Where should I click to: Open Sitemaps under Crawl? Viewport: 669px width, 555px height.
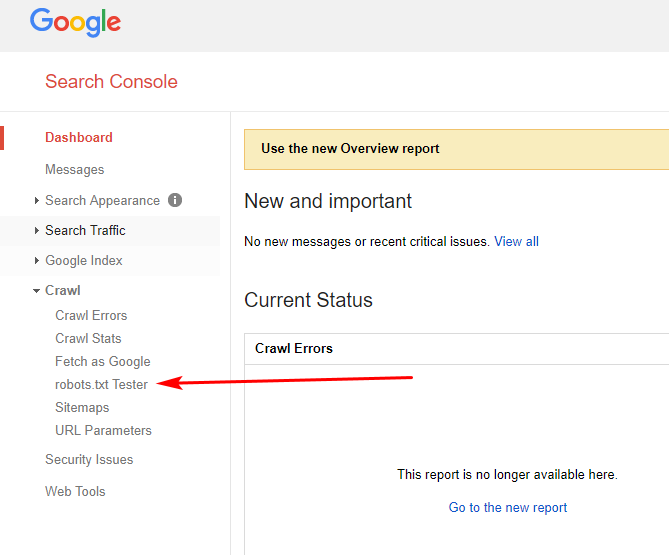[82, 407]
